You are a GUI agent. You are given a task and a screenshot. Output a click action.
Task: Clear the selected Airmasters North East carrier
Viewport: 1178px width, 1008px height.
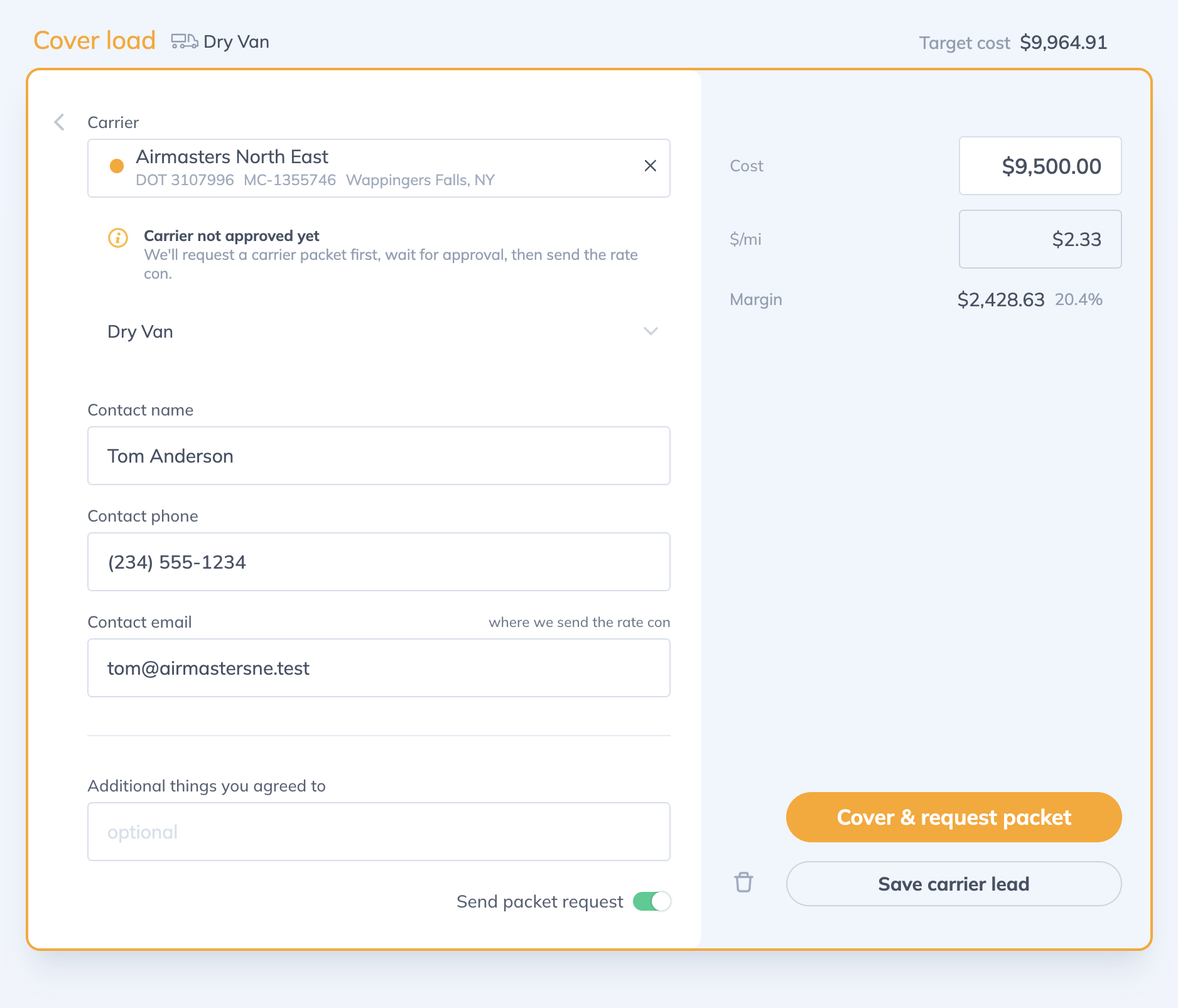(x=650, y=166)
